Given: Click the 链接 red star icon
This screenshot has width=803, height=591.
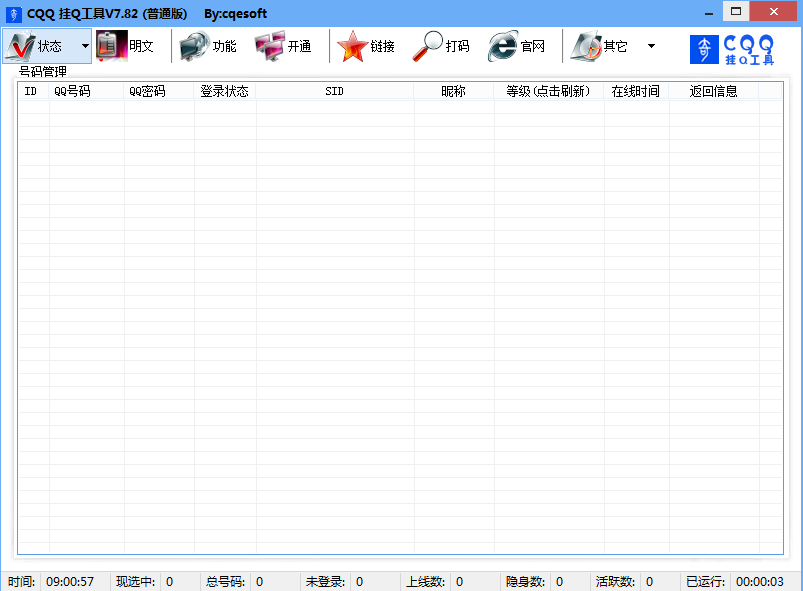Looking at the screenshot, I should 352,46.
